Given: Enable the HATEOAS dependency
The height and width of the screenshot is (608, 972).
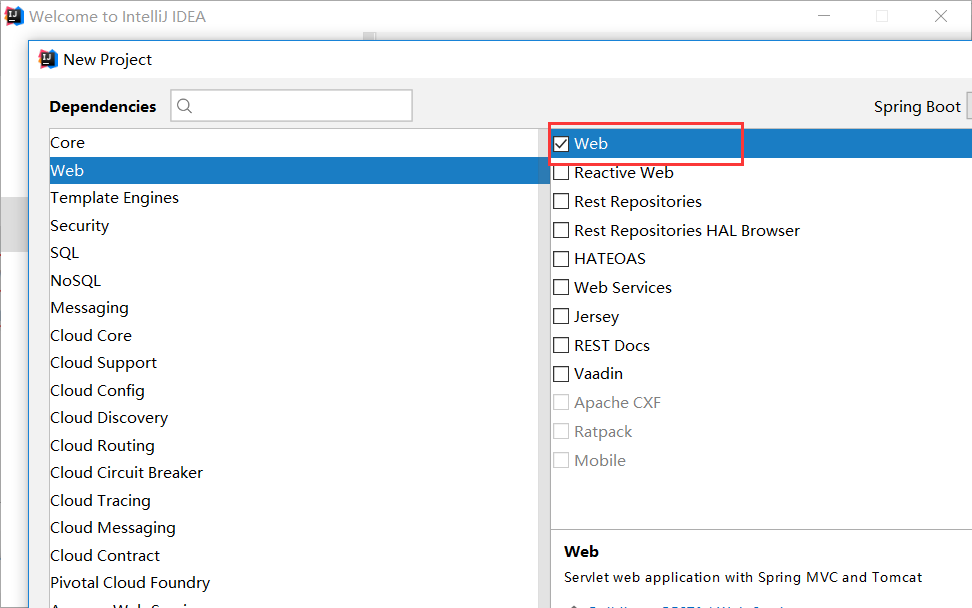Looking at the screenshot, I should [561, 258].
